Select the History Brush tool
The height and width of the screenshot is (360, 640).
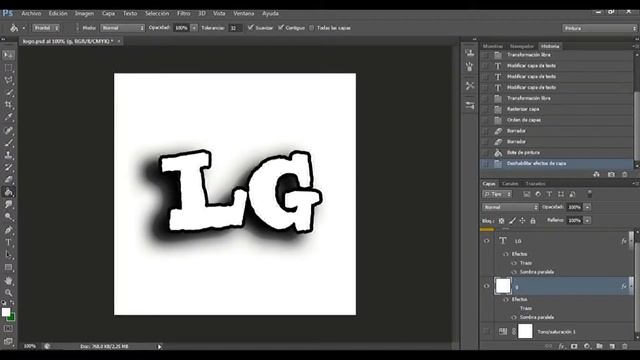[8, 167]
